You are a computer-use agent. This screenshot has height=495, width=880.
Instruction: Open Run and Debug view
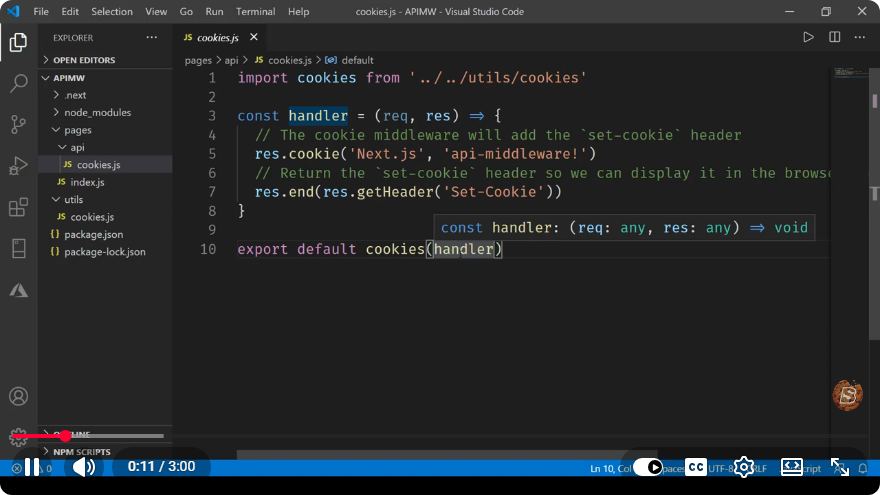[19, 166]
